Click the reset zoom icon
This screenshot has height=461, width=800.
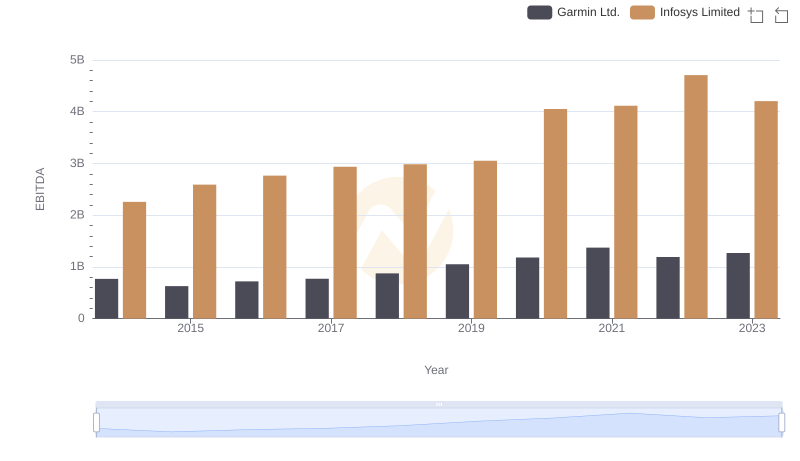[781, 15]
